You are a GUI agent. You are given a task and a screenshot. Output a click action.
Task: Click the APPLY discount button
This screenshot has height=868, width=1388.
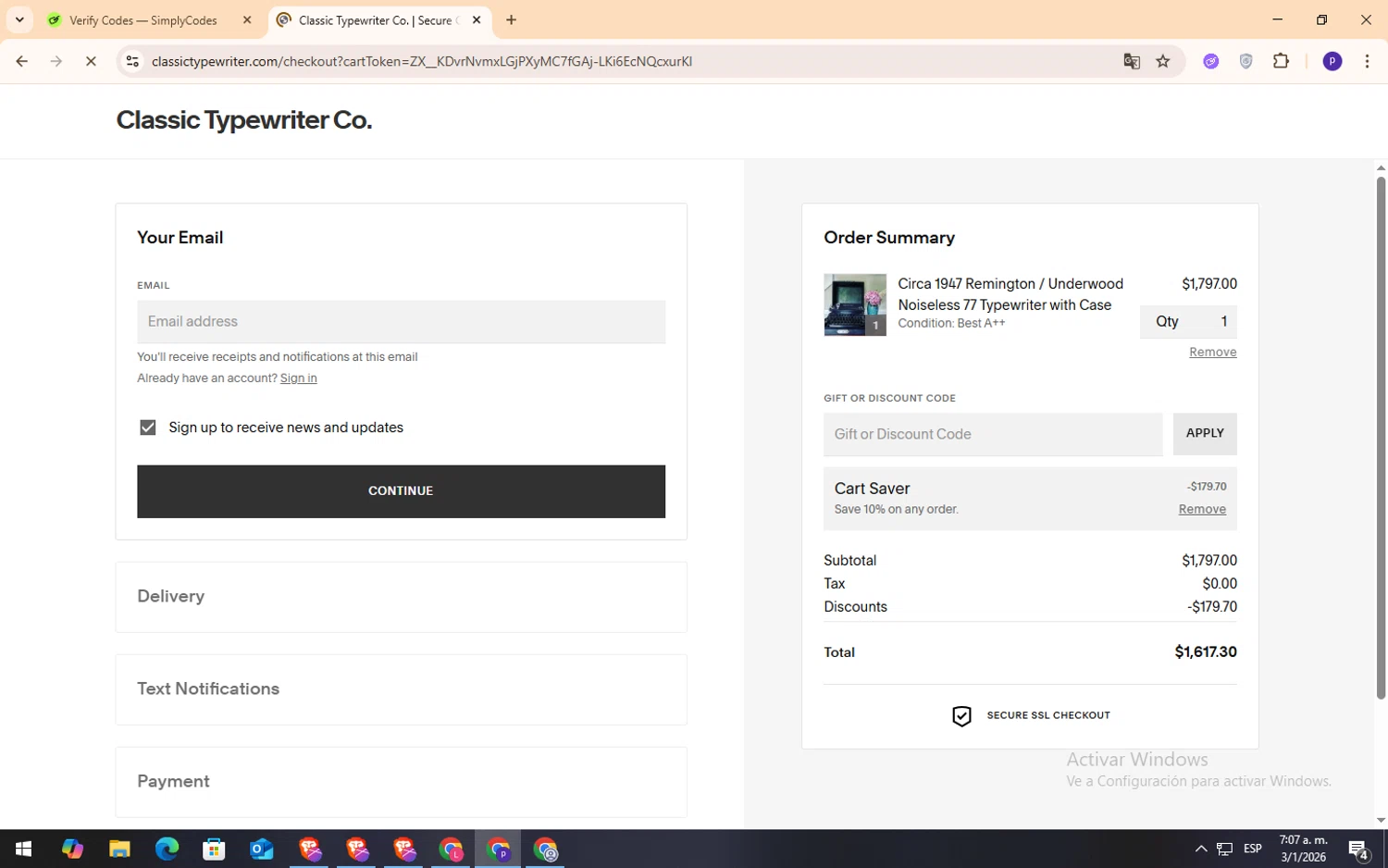tap(1205, 433)
